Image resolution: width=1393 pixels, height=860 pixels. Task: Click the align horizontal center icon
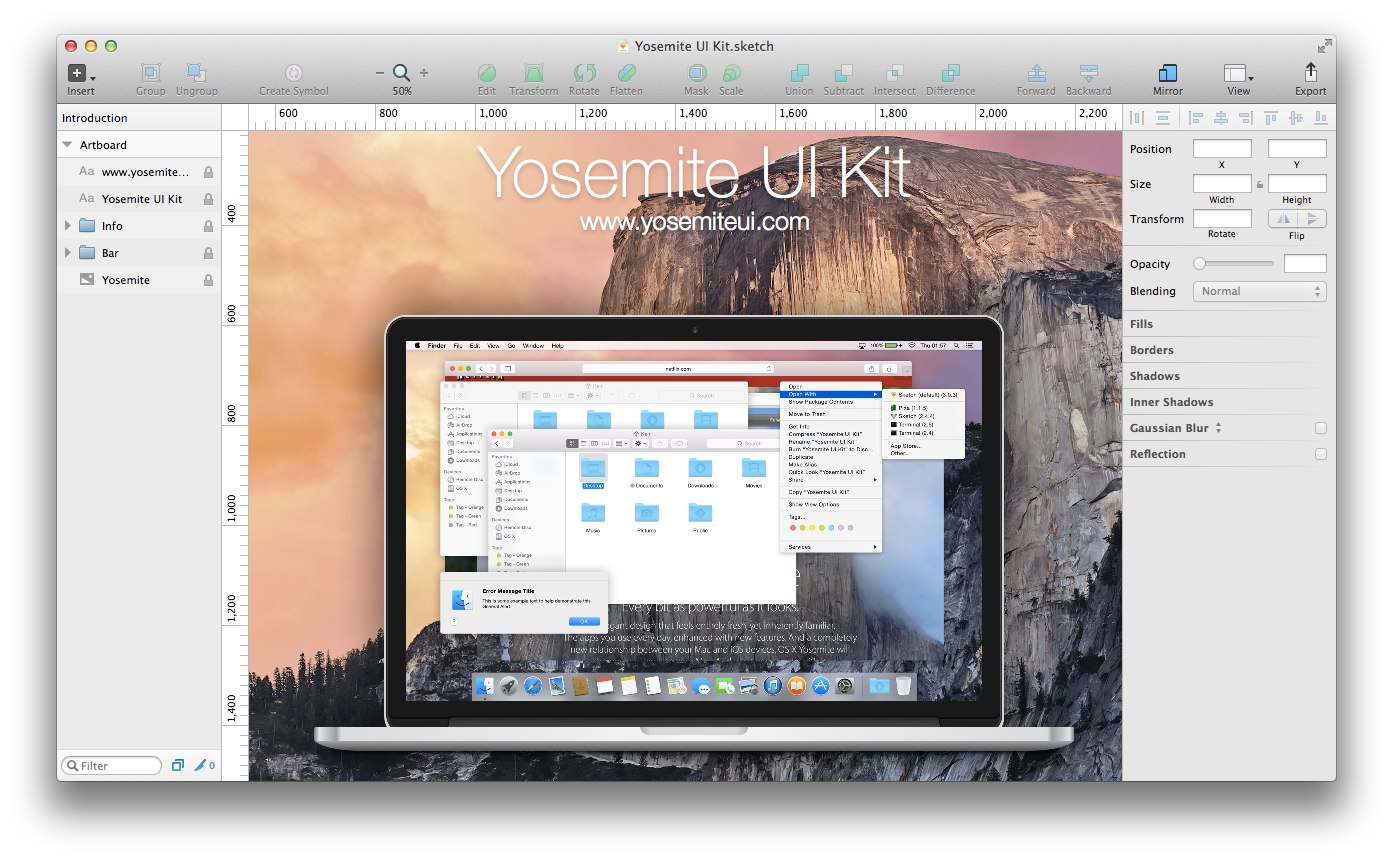tap(1221, 118)
